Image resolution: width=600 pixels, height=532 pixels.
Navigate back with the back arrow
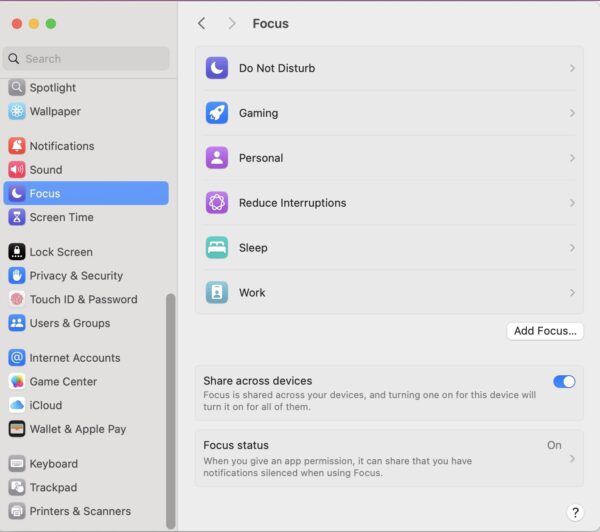pyautogui.click(x=202, y=23)
